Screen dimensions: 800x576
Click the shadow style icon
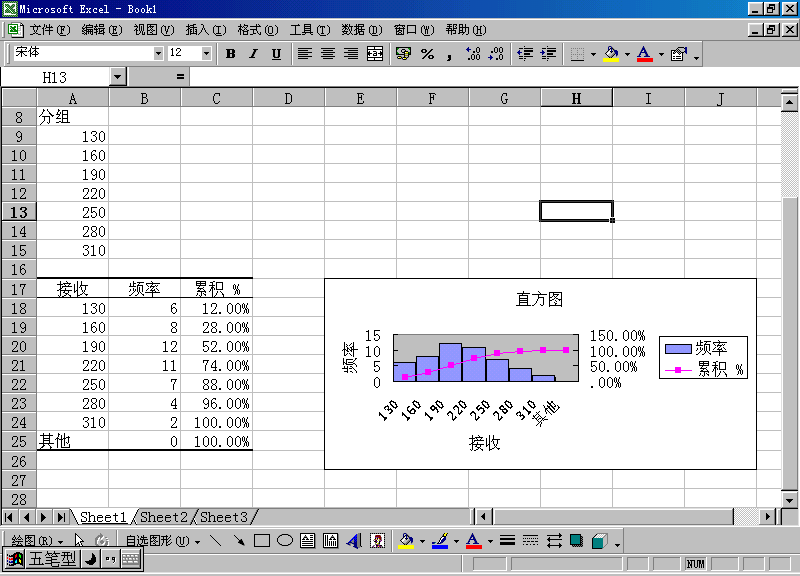(576, 541)
